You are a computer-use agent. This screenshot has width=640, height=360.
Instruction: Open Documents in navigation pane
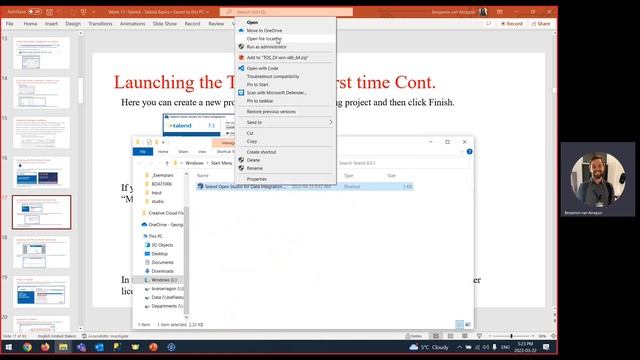tap(159, 262)
